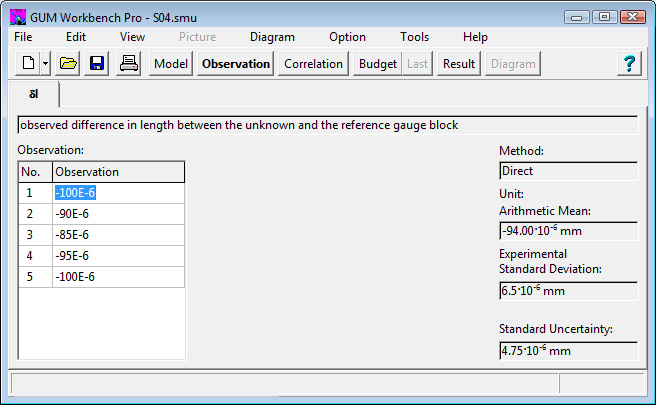Open the Result view

[x=459, y=64]
